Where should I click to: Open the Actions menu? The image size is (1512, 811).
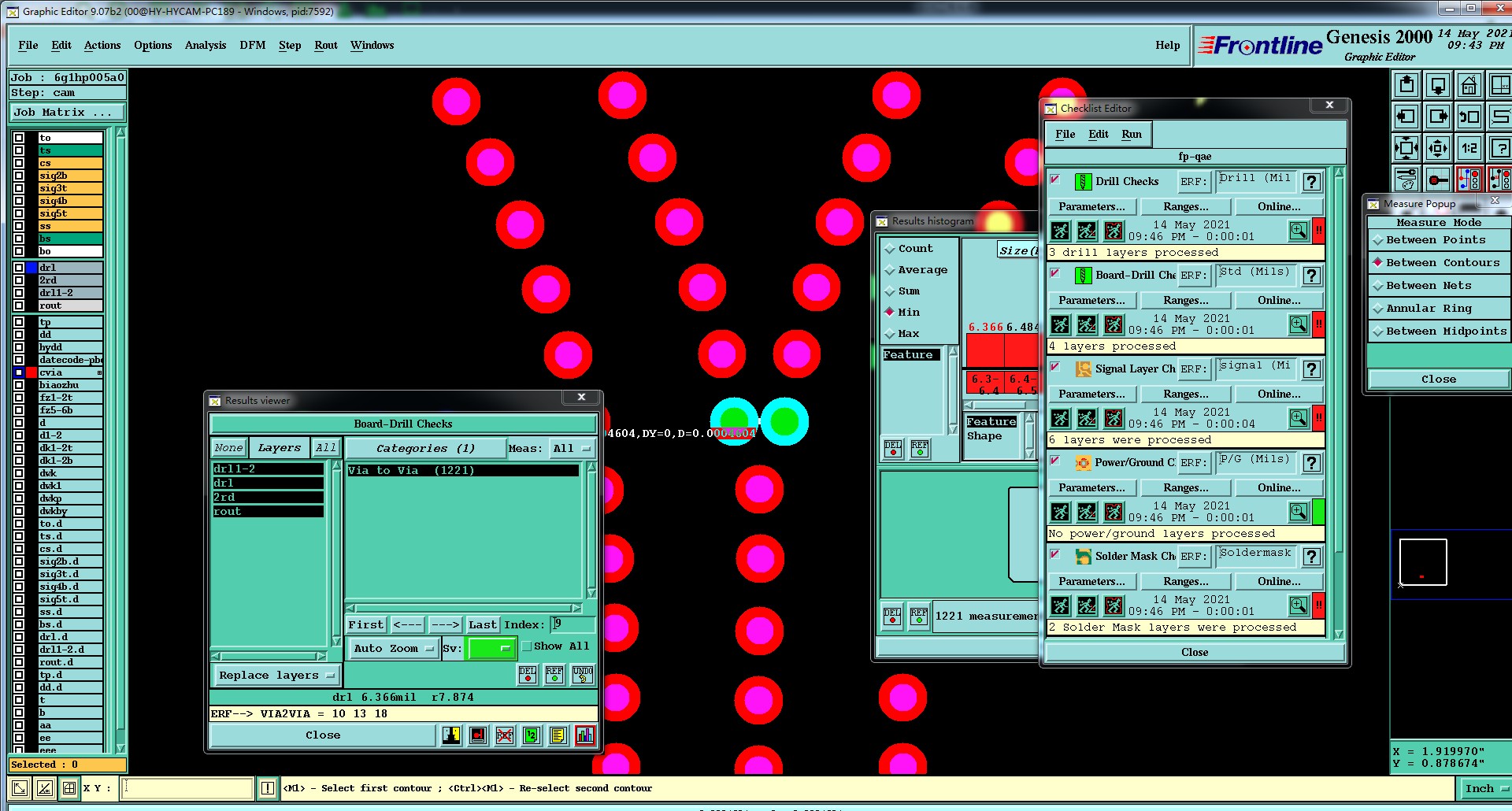[x=102, y=46]
